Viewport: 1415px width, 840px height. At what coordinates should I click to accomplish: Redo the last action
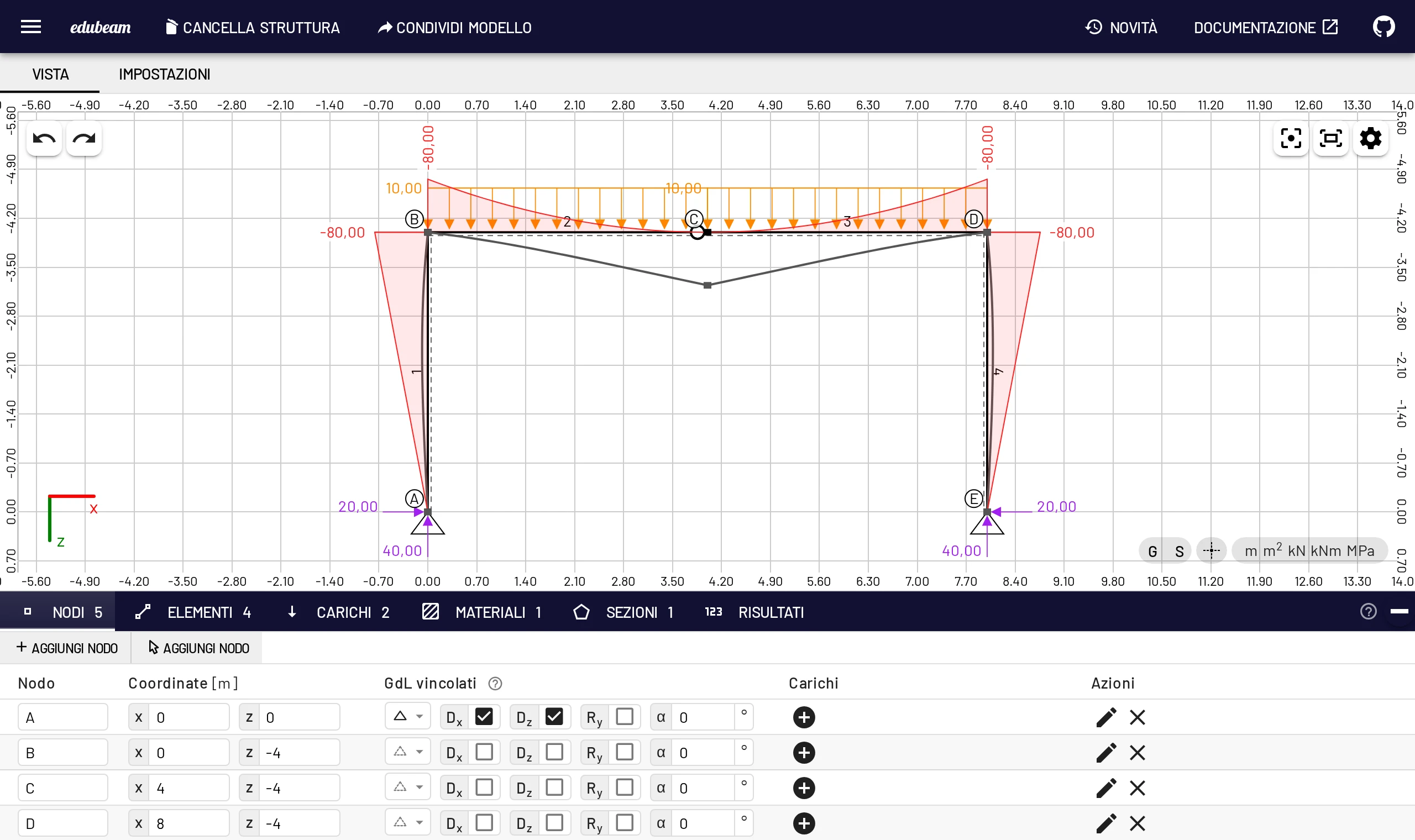[84, 138]
